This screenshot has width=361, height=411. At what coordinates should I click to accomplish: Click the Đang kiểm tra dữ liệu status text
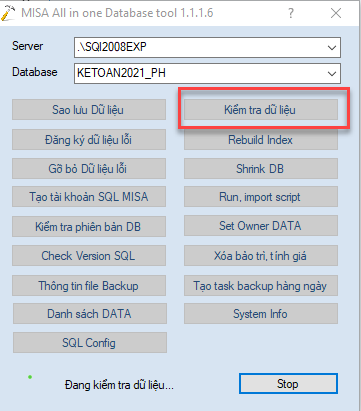(x=119, y=385)
